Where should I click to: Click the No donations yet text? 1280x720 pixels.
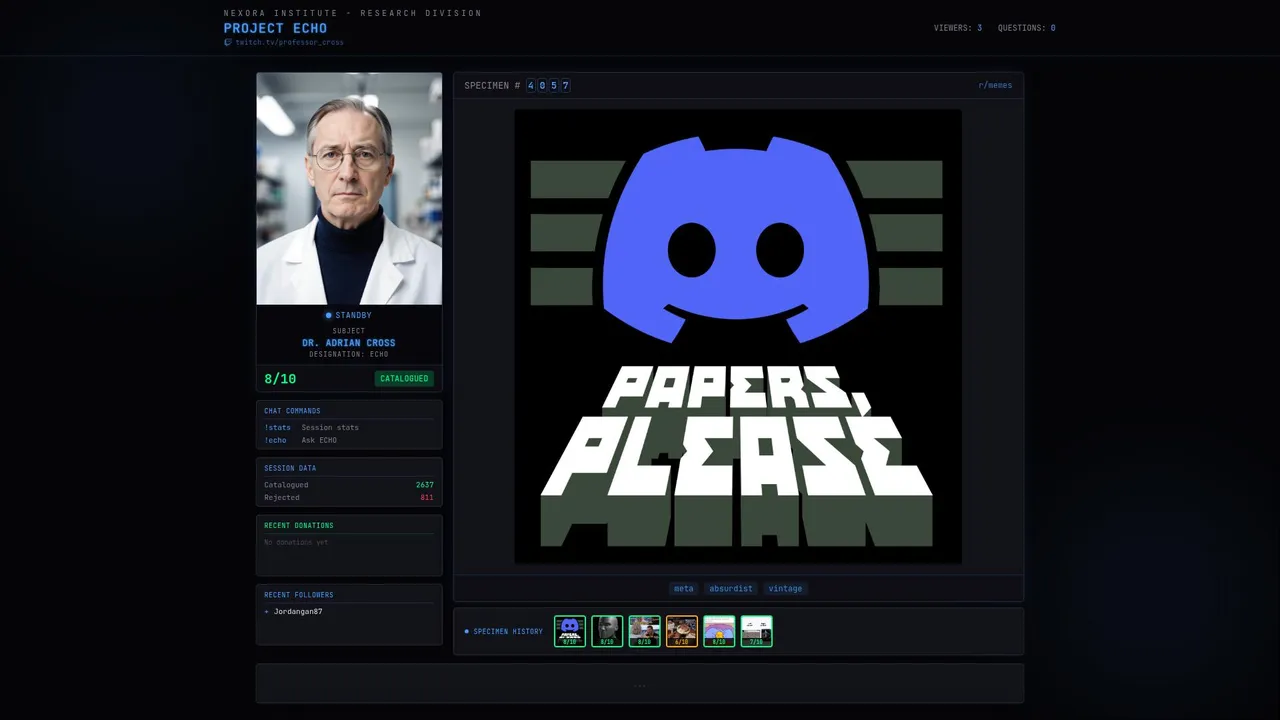(x=296, y=543)
